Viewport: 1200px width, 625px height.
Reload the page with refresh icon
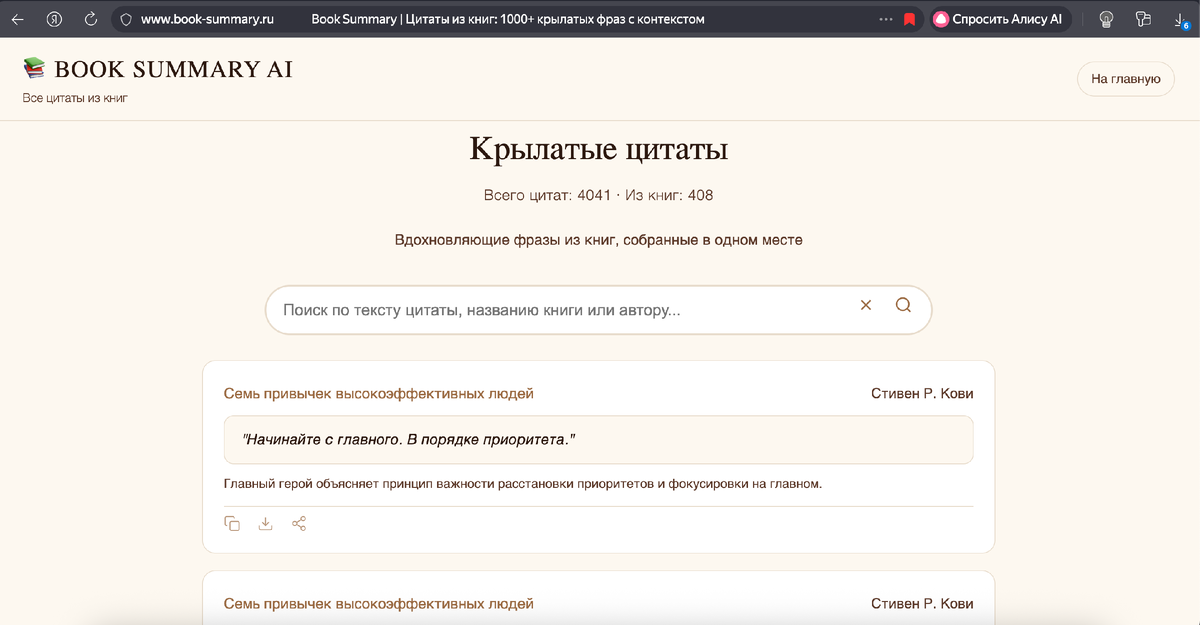point(91,18)
